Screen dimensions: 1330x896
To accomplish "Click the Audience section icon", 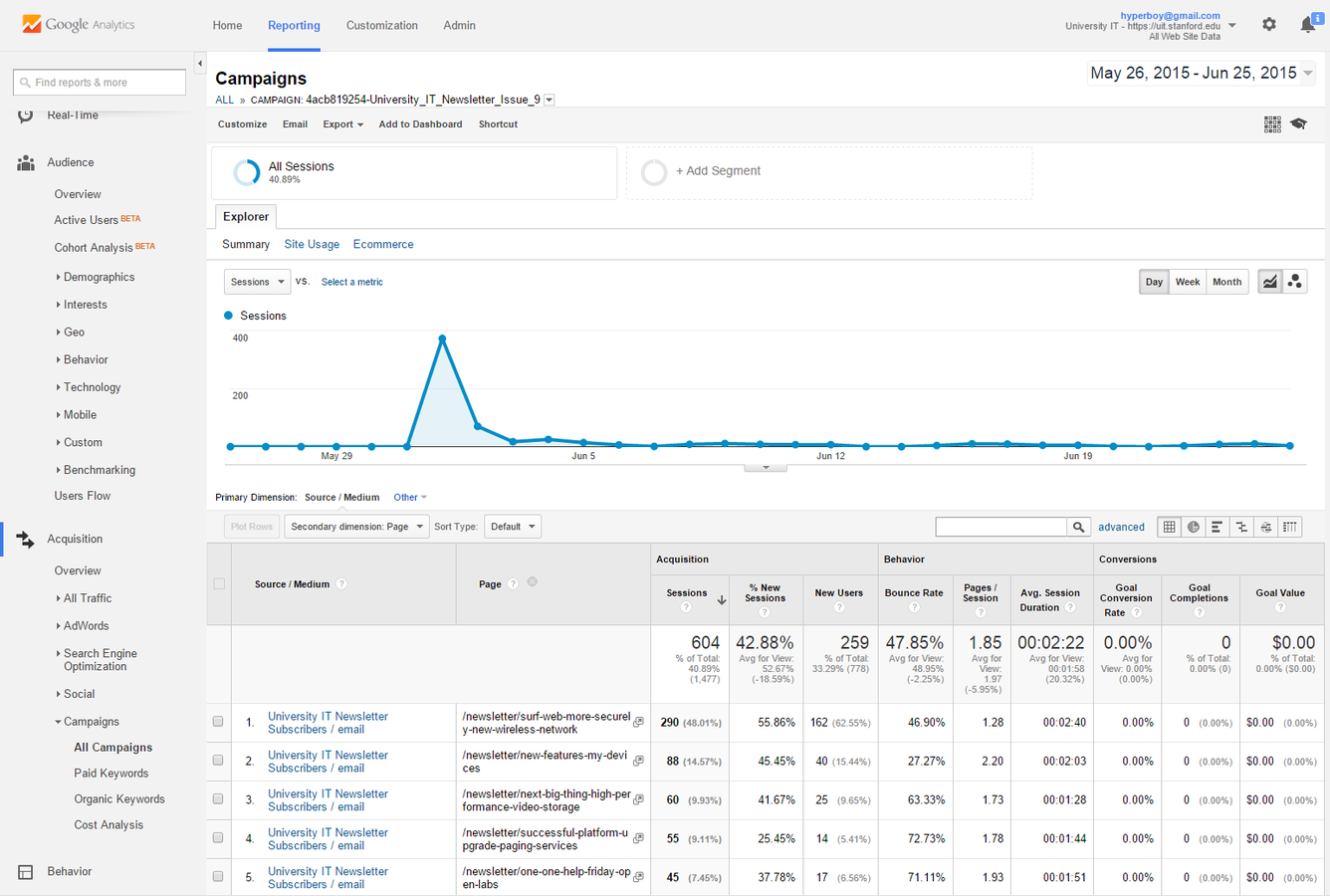I will click(26, 162).
